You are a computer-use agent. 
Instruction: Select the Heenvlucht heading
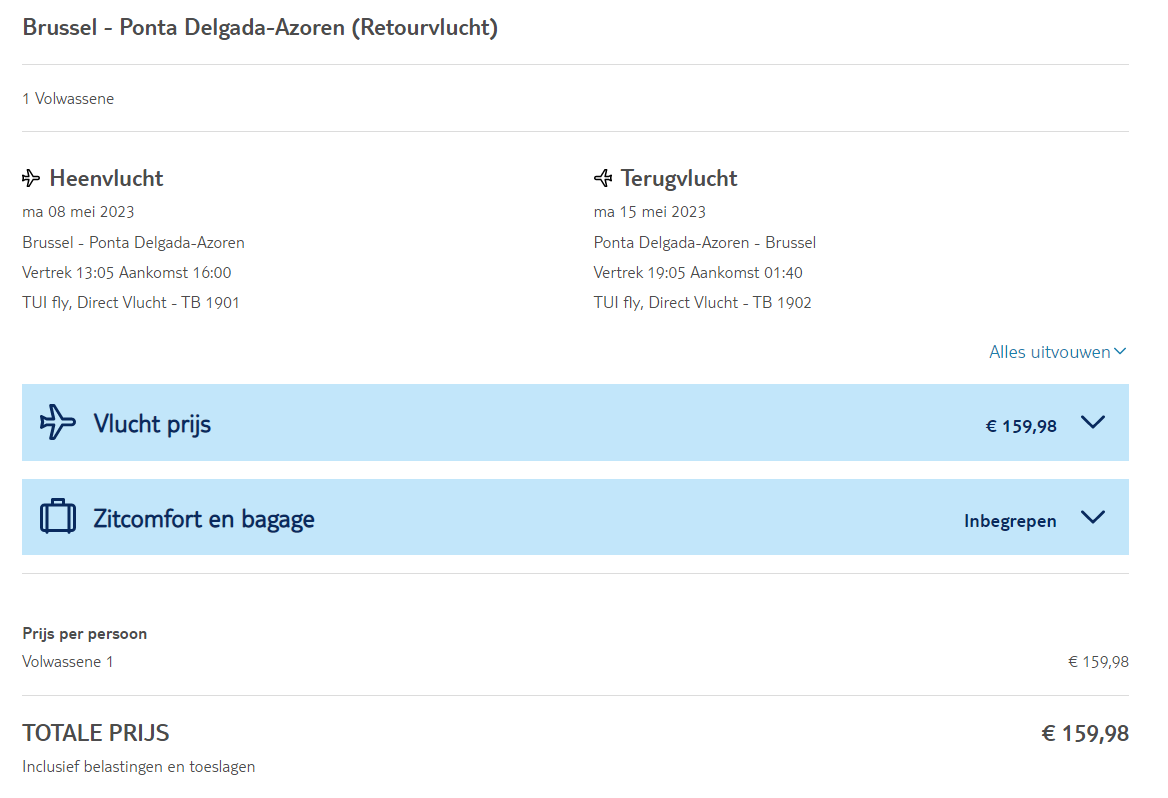(x=106, y=179)
